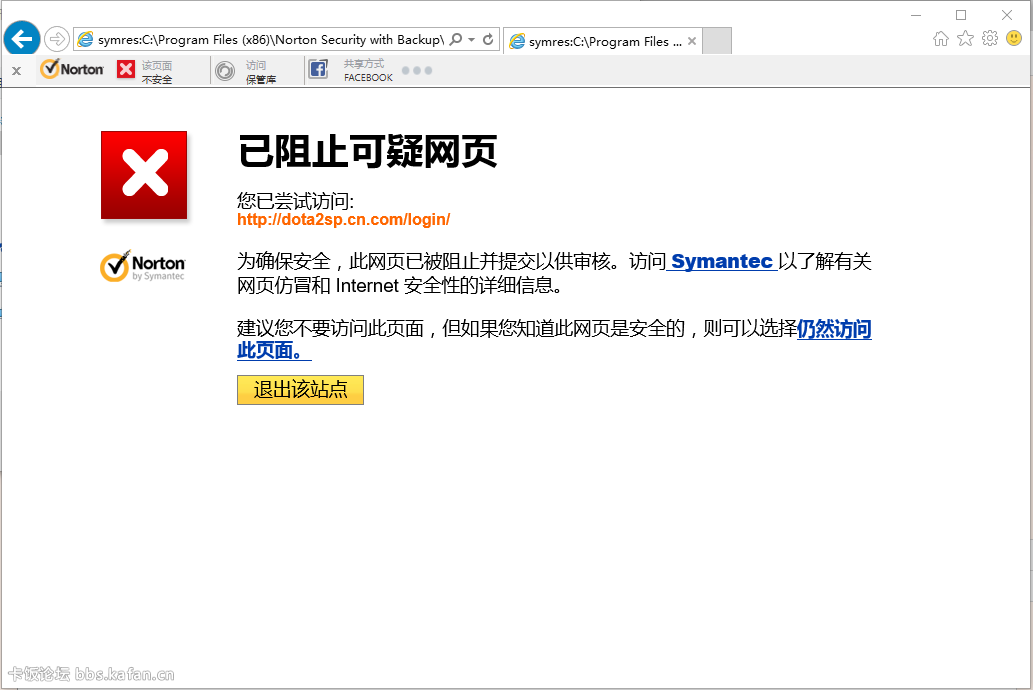Click the large red X blocked icon
This screenshot has width=1033, height=690.
point(144,175)
